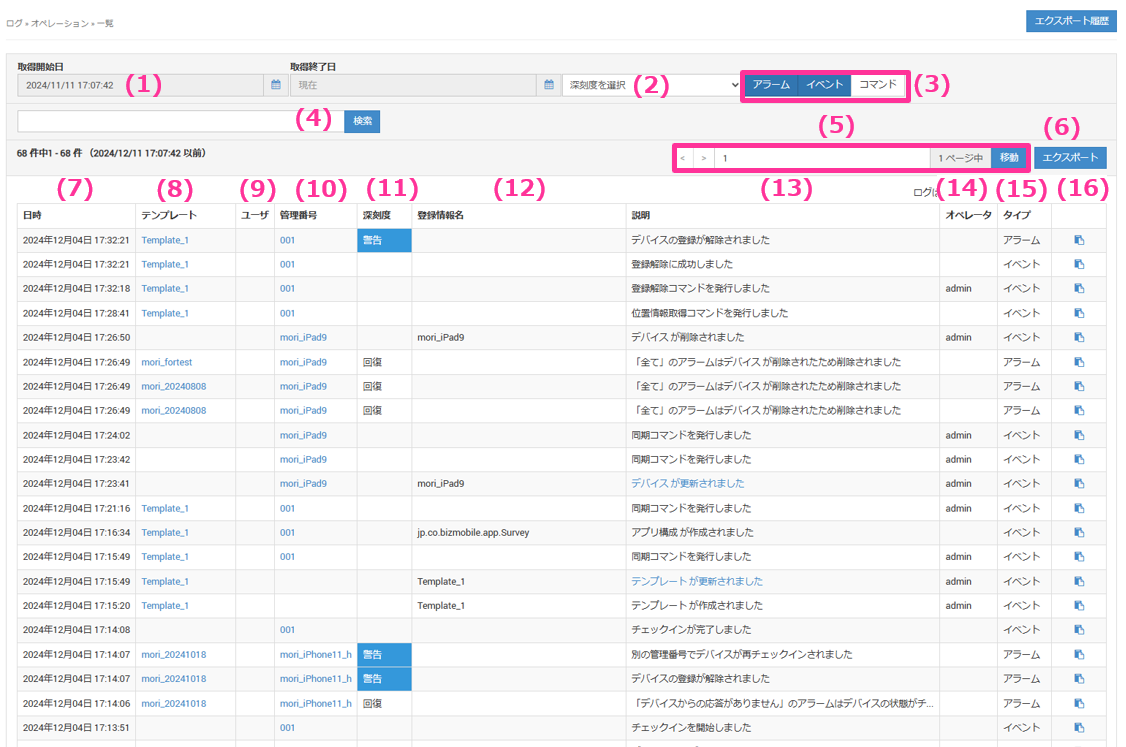Go to next page with > arrow
This screenshot has height=747, width=1126.
coord(703,158)
